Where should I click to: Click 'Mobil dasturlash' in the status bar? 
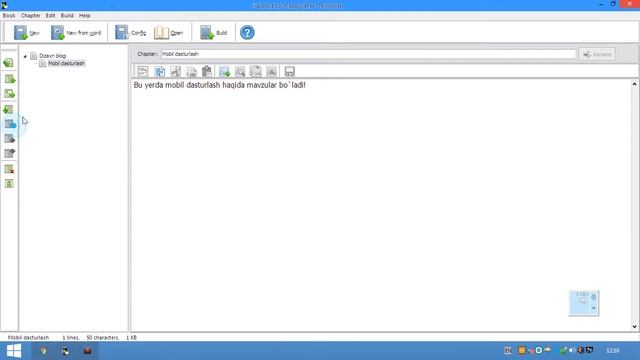[28, 338]
